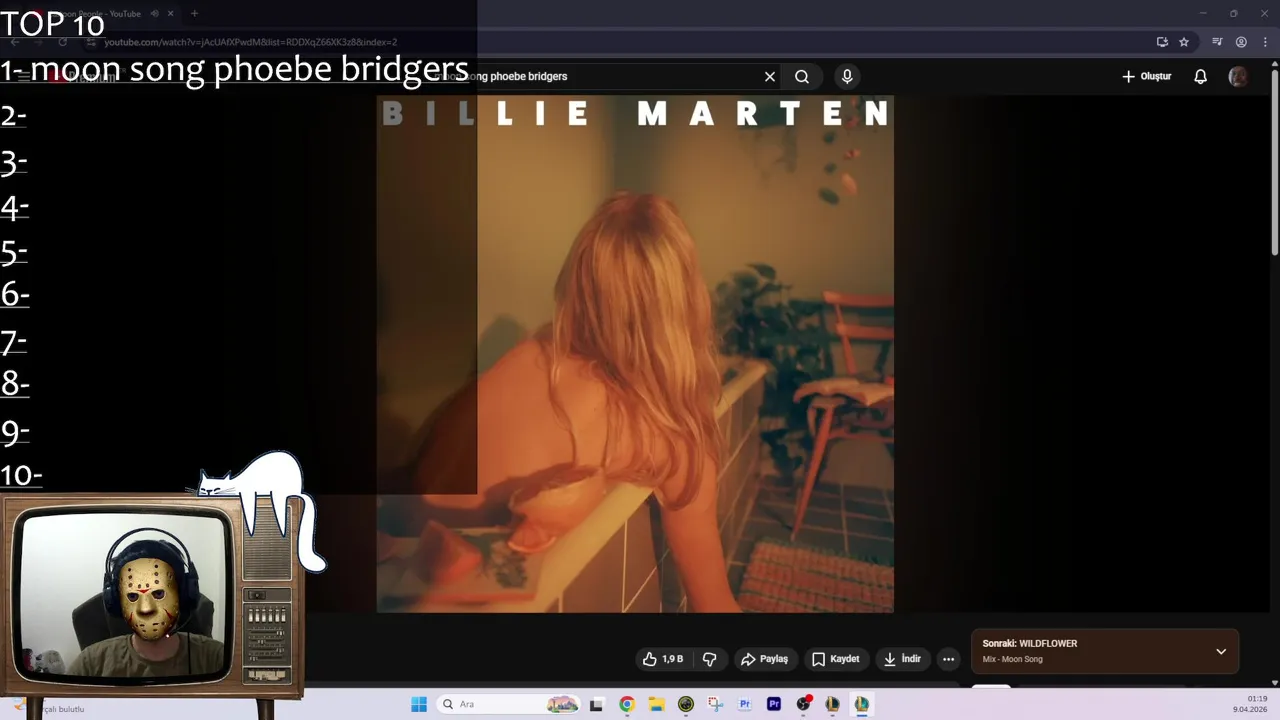1280x720 pixels.
Task: Click the taskbar Ara search box
Action: pyautogui.click(x=510, y=704)
